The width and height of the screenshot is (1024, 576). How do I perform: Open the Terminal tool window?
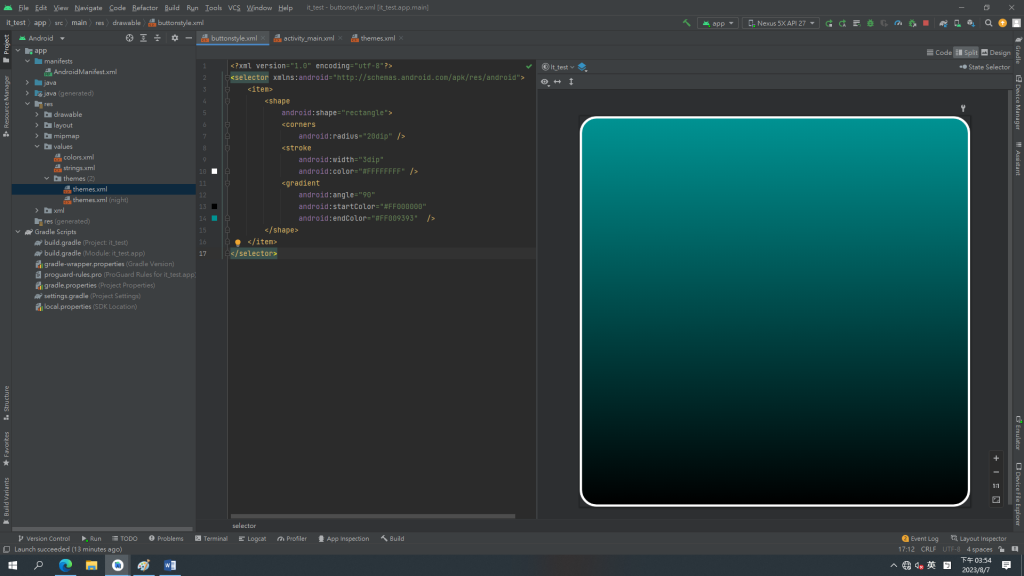[211, 539]
